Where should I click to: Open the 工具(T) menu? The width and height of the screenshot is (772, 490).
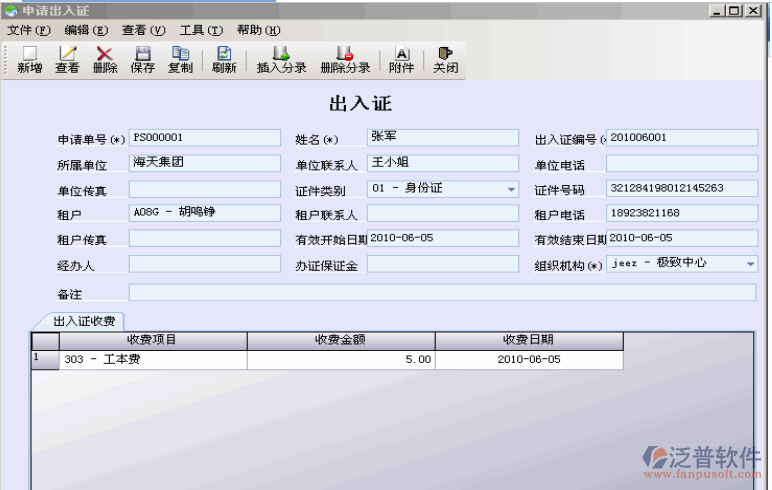tap(201, 30)
